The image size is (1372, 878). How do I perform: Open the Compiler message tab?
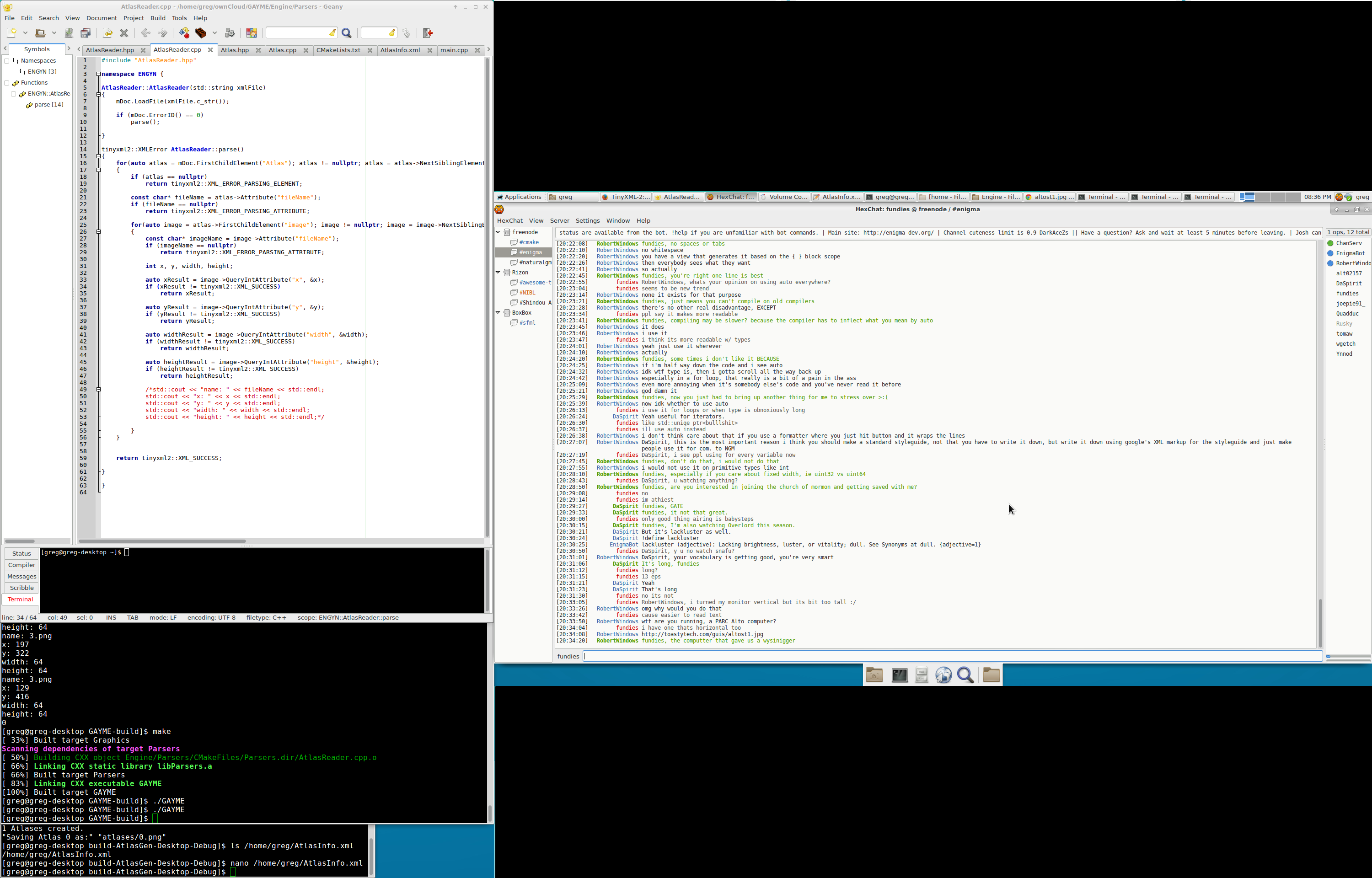click(x=21, y=565)
